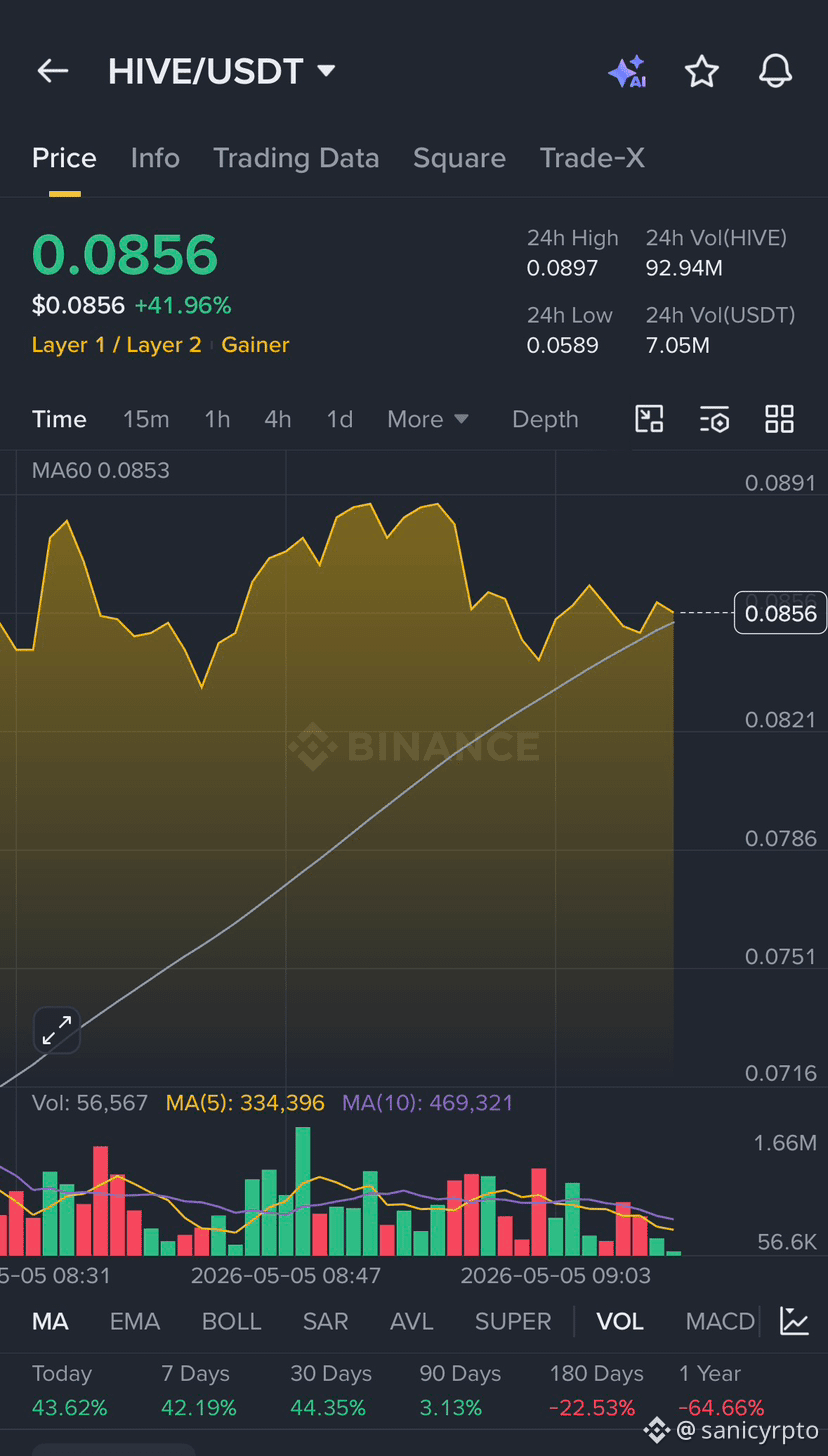The height and width of the screenshot is (1456, 828).
Task: Open the four-square grid icon
Action: click(x=779, y=419)
